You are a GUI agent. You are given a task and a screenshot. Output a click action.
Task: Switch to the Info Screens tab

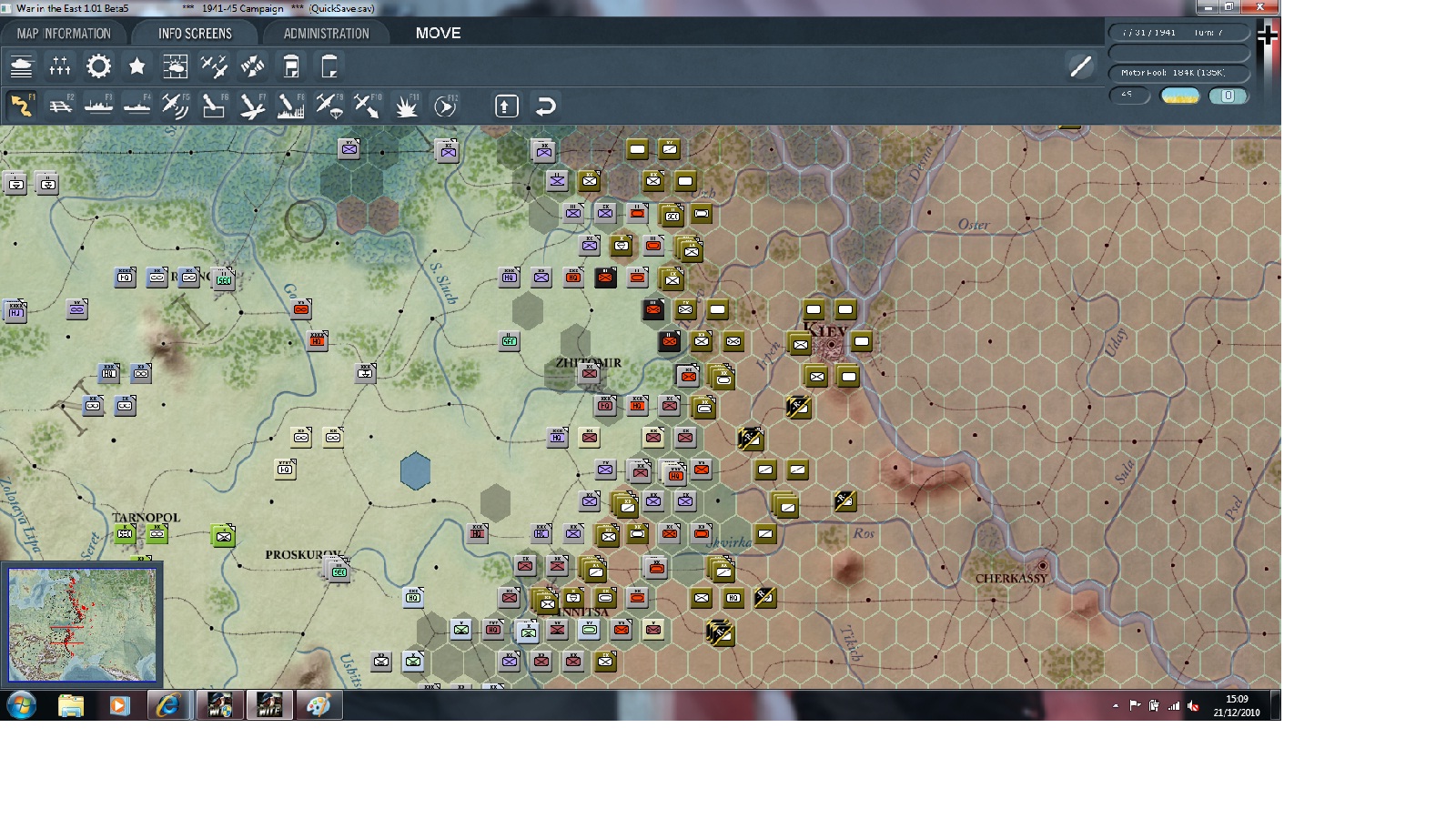(195, 34)
